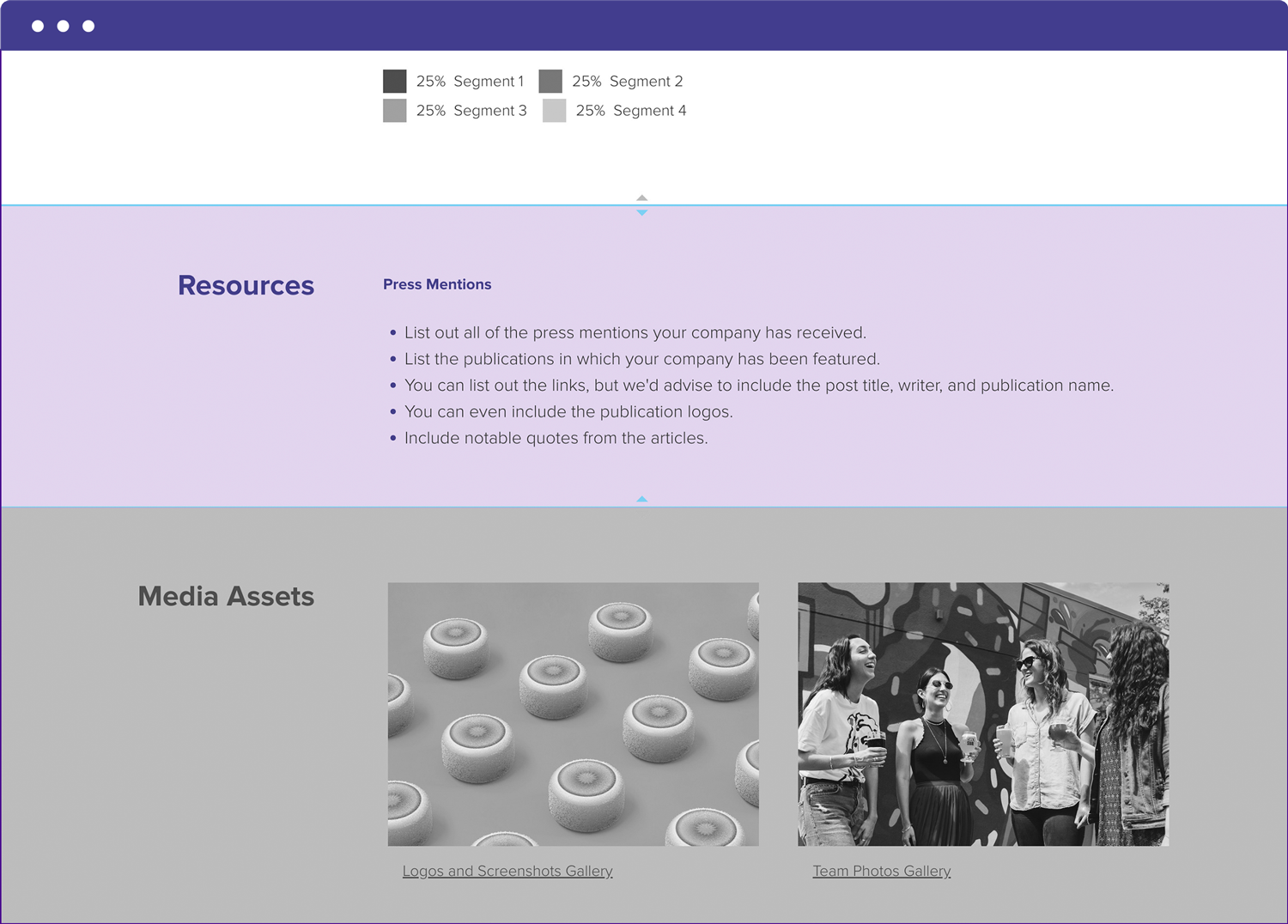Click the bullet about including publication logos
Image resolution: width=1288 pixels, height=924 pixels.
(x=568, y=412)
